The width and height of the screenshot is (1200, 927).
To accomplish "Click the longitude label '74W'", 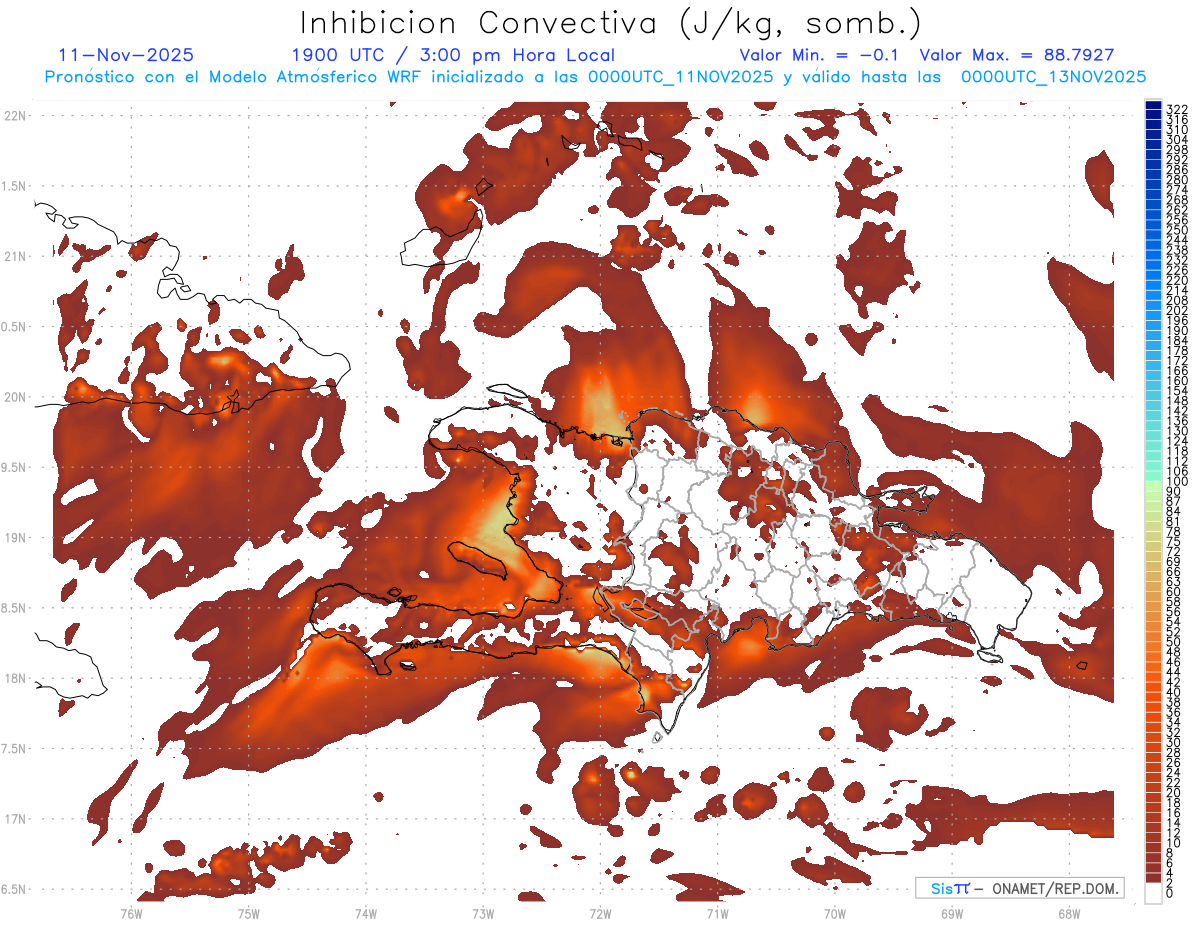I will pyautogui.click(x=366, y=913).
